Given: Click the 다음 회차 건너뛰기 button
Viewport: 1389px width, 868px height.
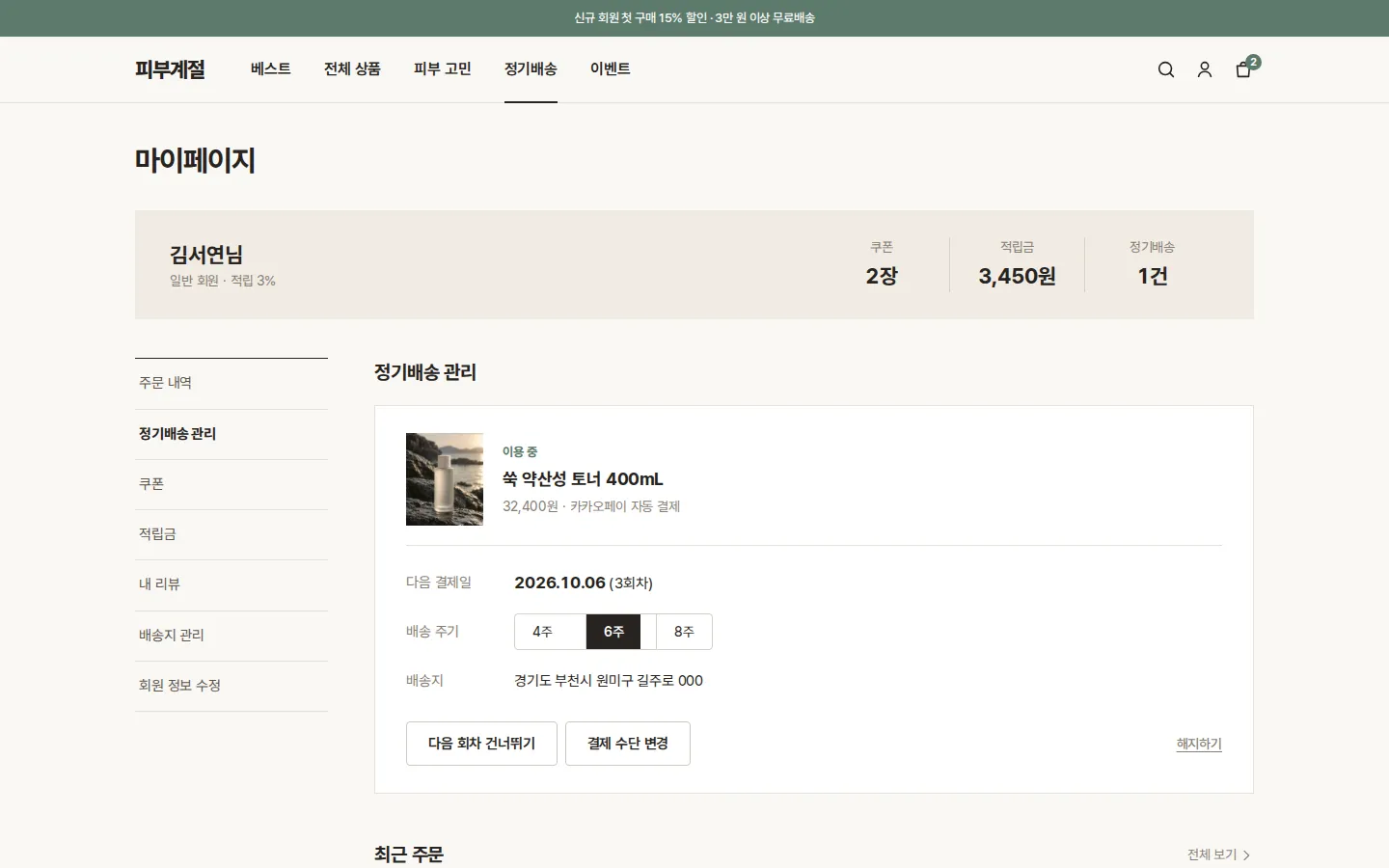Looking at the screenshot, I should pos(481,744).
